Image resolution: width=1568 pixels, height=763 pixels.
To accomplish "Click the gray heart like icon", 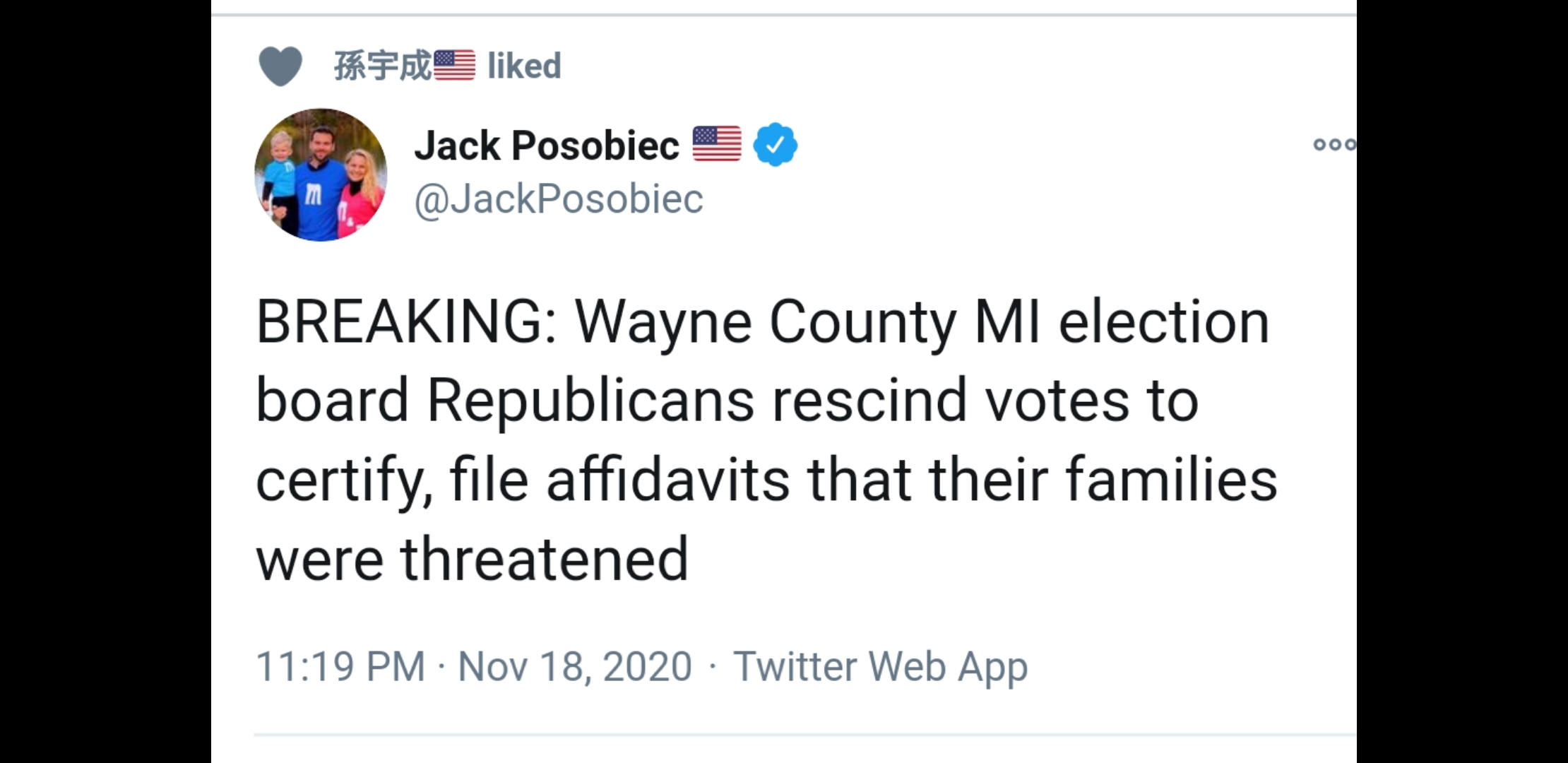I will coord(280,66).
